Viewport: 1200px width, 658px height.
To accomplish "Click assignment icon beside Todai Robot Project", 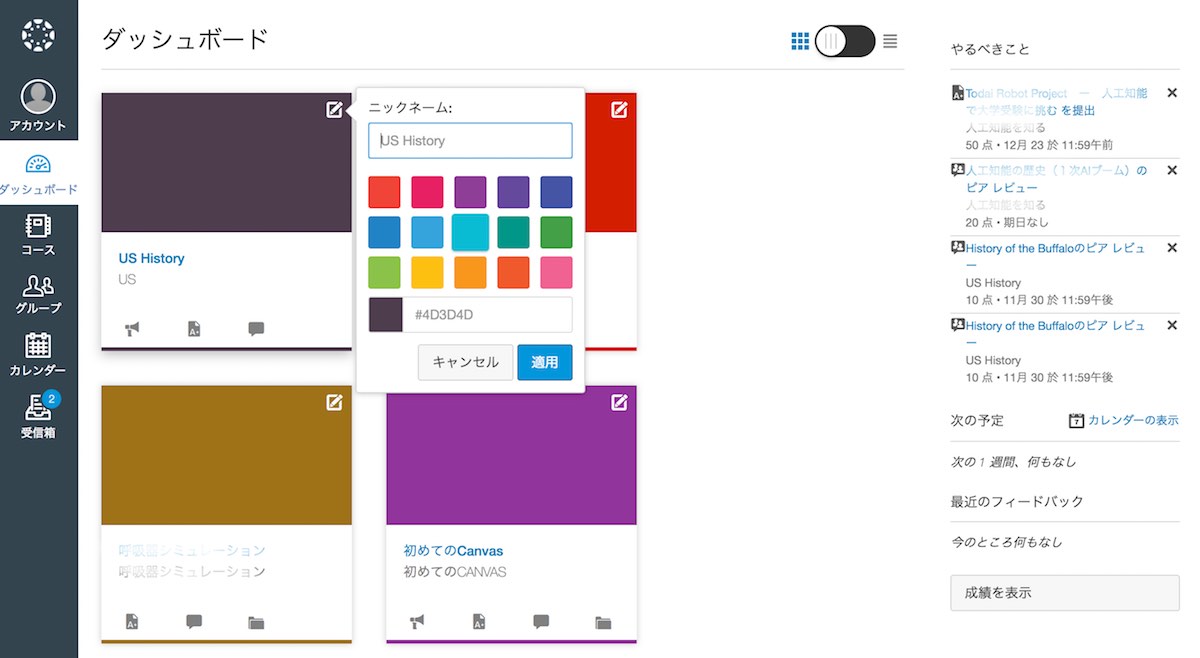I will click(957, 93).
